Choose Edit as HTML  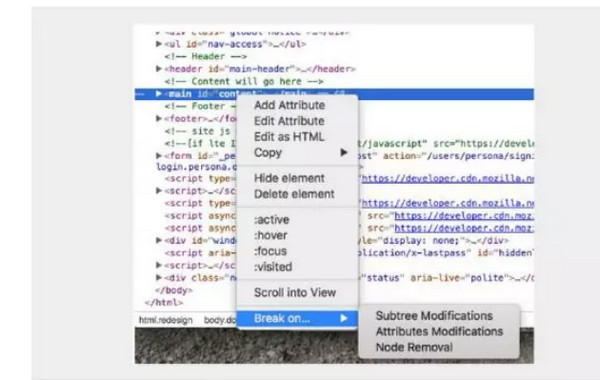pos(289,137)
